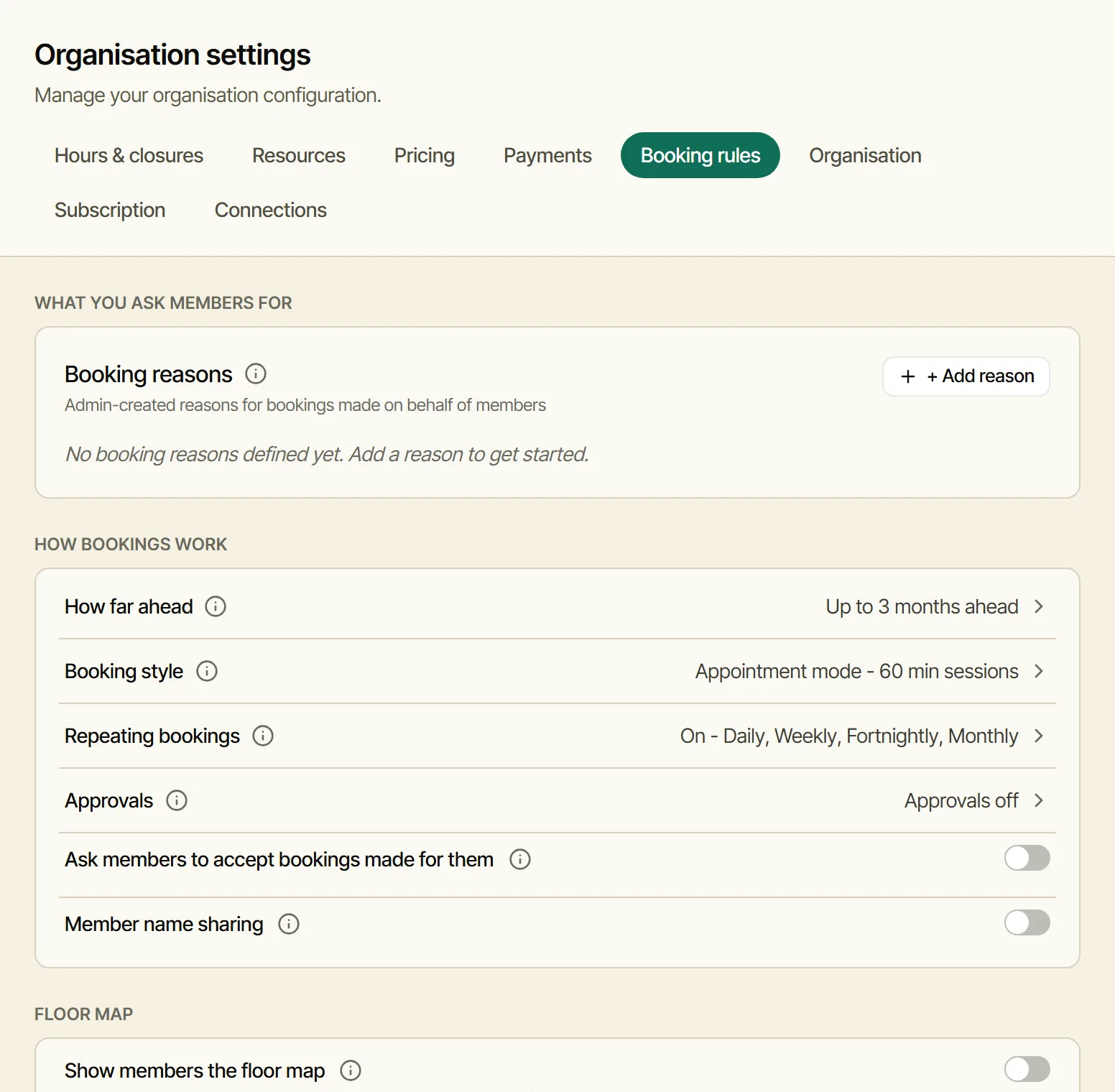Viewport: 1115px width, 1092px height.
Task: Click the 'Repeating bookings' label
Action: [x=152, y=736]
